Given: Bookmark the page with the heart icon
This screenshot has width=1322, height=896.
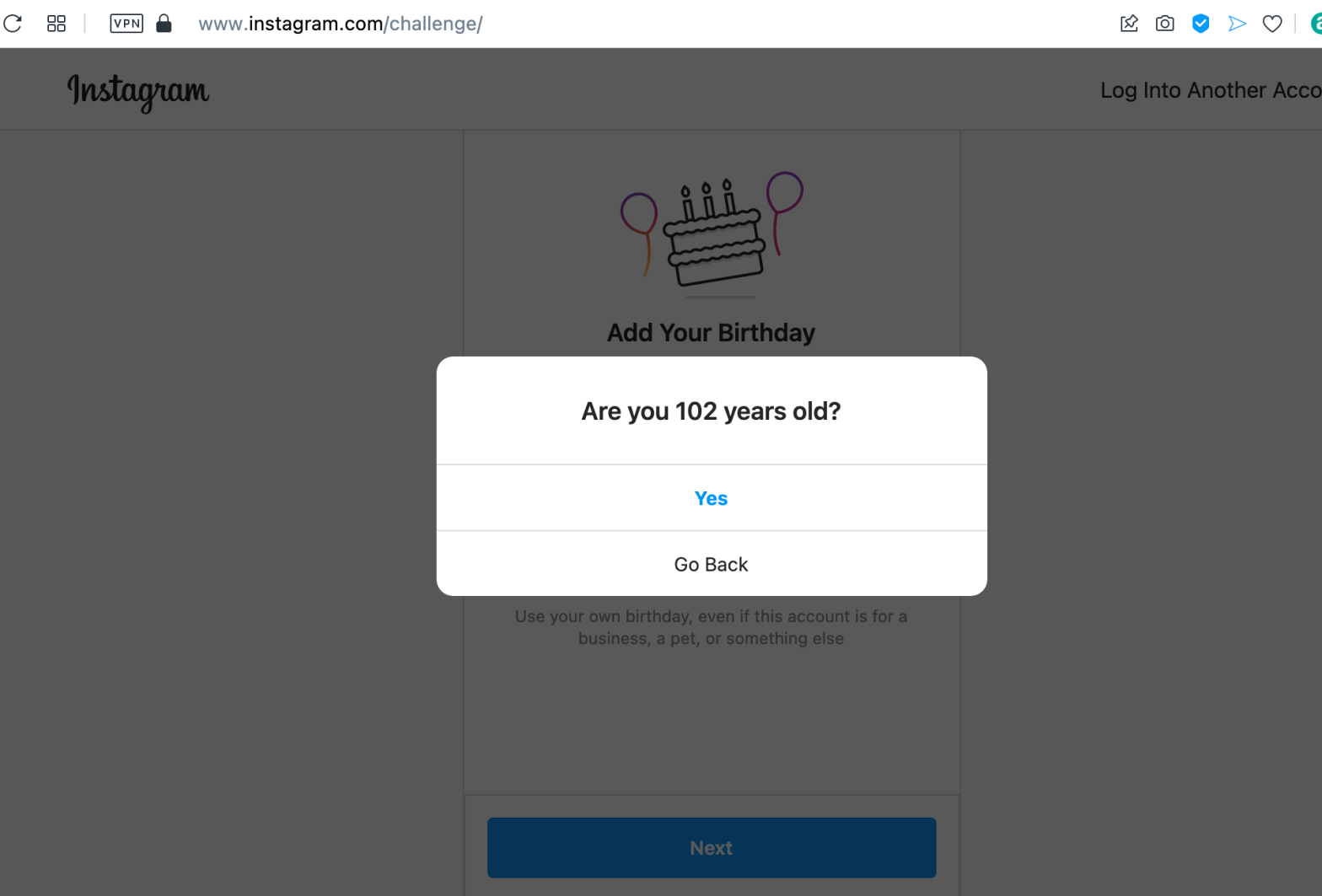Looking at the screenshot, I should pos(1272,24).
